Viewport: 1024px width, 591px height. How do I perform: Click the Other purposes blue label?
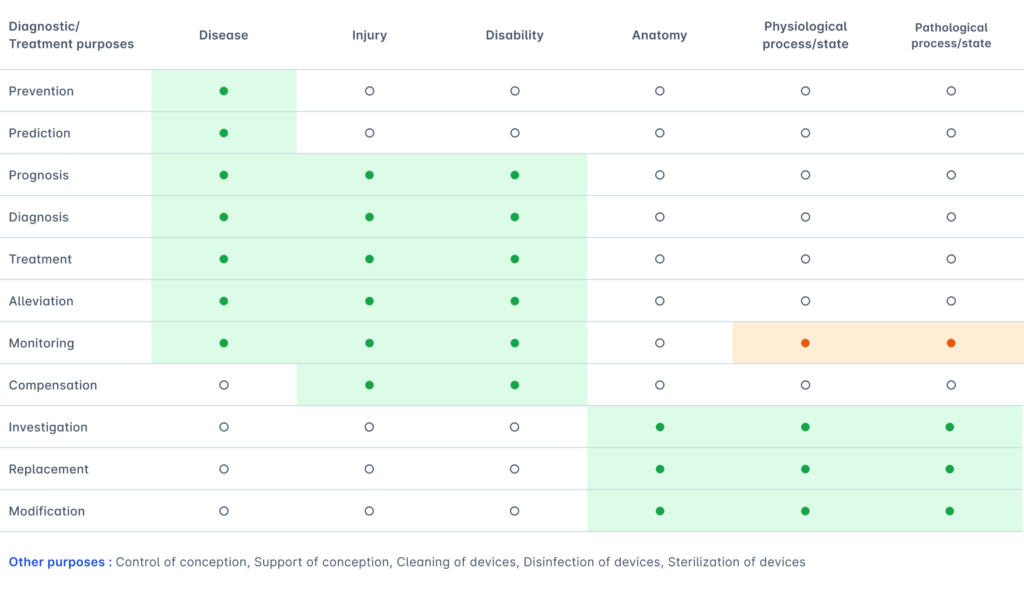pos(59,562)
